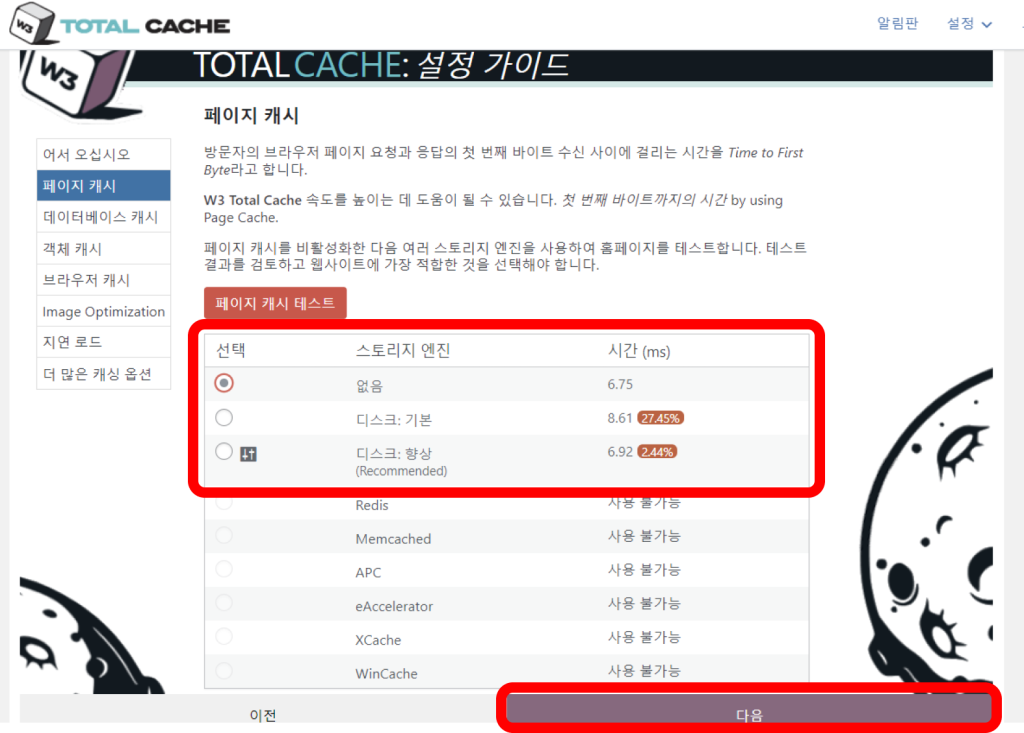Click the 2.44% badge
Screen dimensions: 1024x733
(657, 451)
